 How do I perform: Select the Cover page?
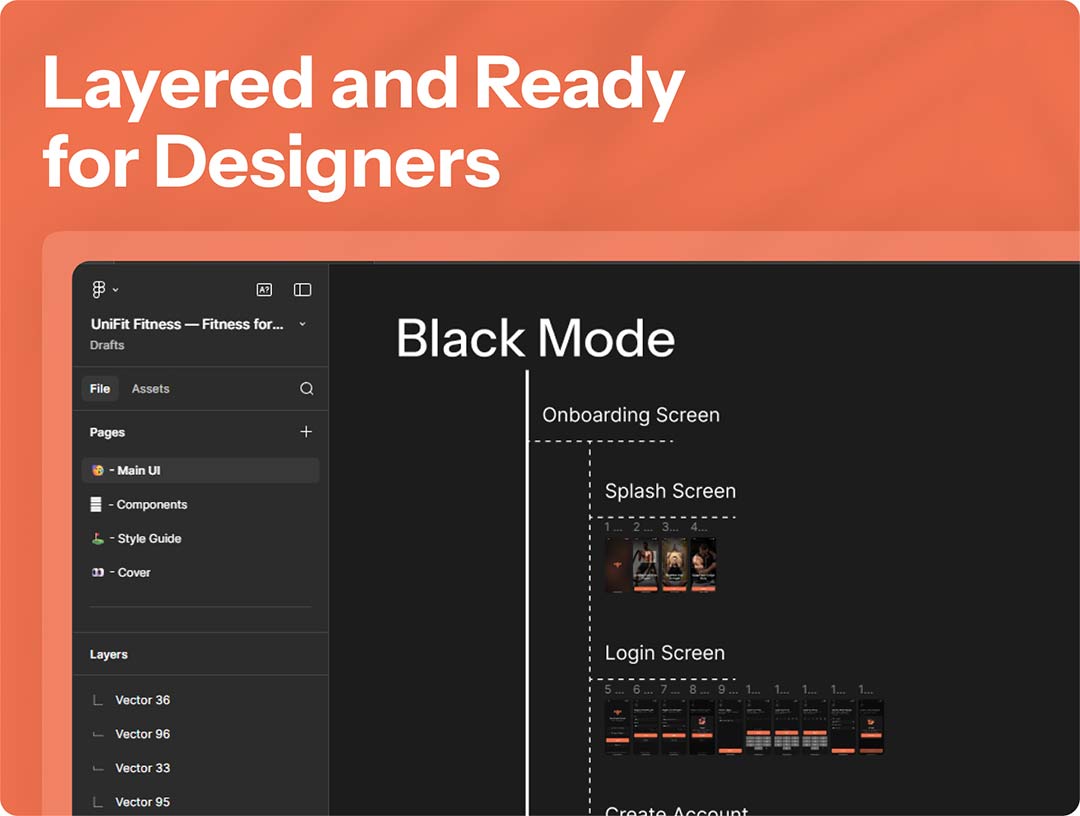(x=133, y=573)
